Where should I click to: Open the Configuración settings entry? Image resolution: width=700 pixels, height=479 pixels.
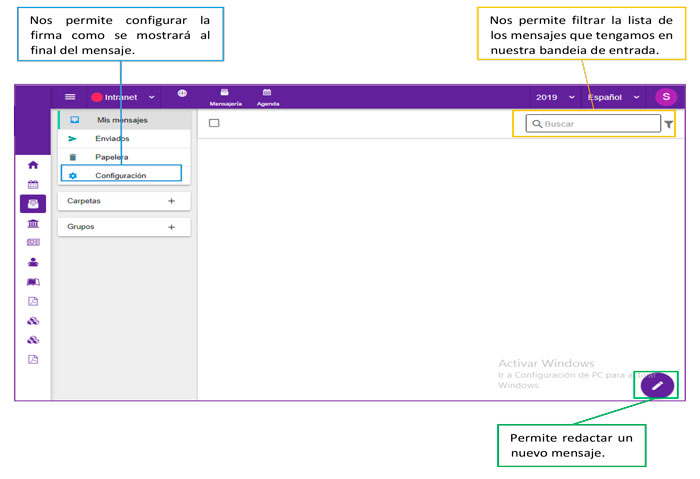[120, 175]
